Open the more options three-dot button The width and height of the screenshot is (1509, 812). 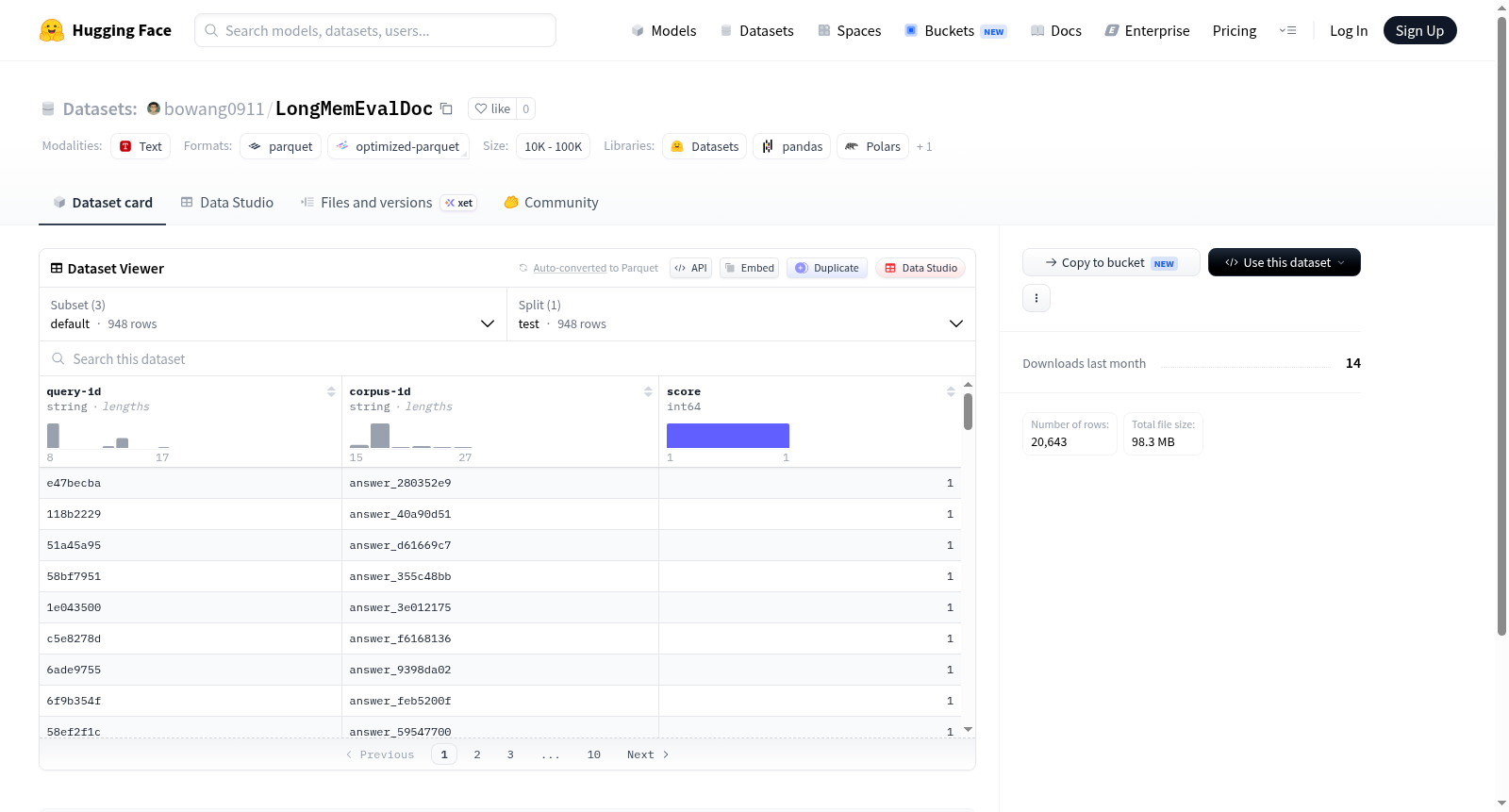pos(1036,298)
